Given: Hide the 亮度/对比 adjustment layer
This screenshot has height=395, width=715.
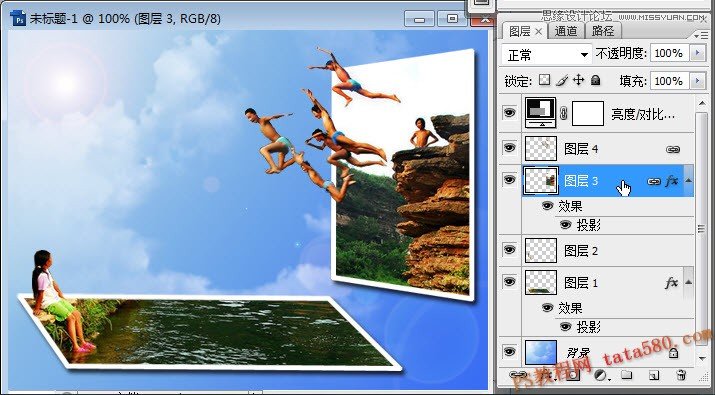Looking at the screenshot, I should coord(509,112).
